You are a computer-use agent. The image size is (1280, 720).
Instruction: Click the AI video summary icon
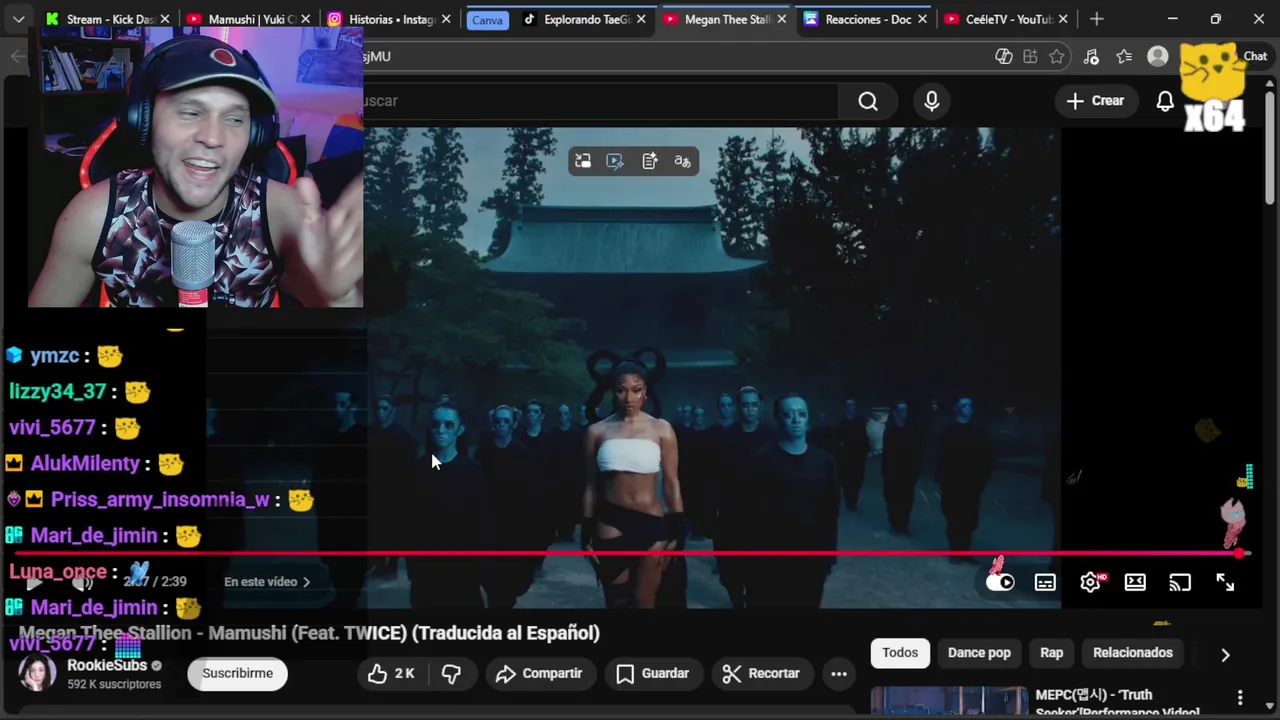(650, 161)
